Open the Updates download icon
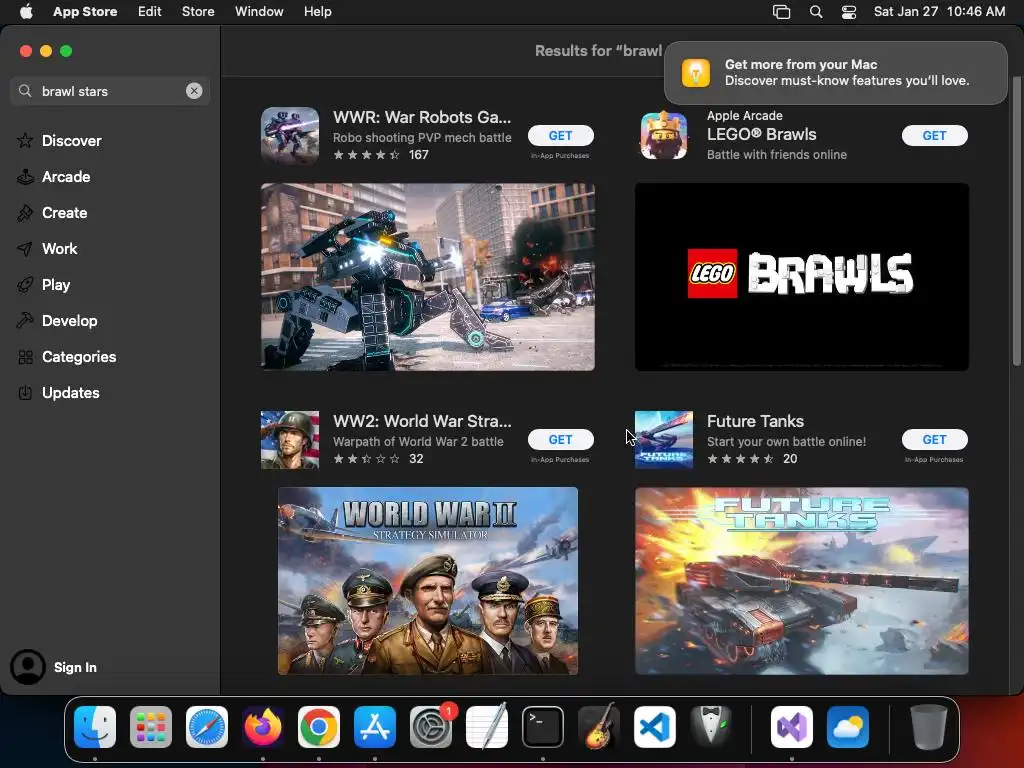 click(25, 392)
